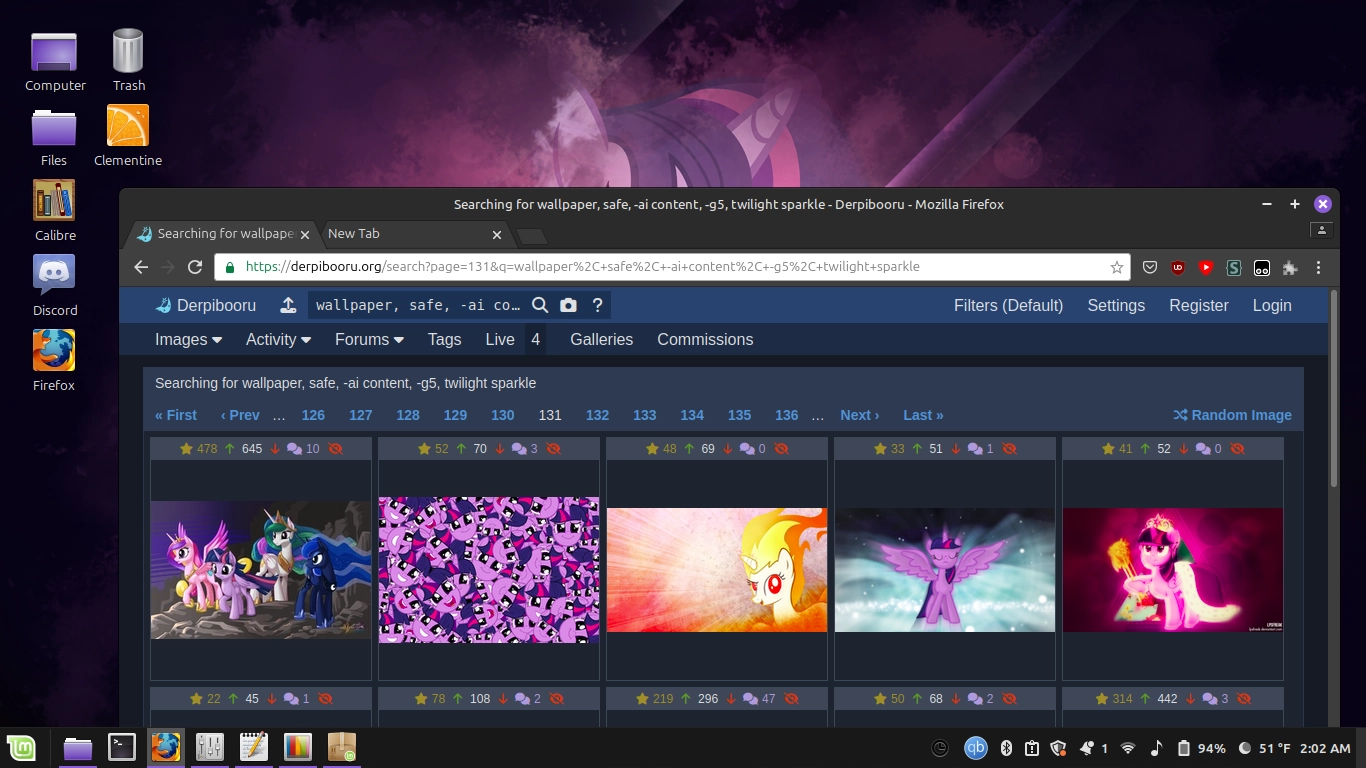
Task: Click the magnifier search button
Action: [x=540, y=305]
